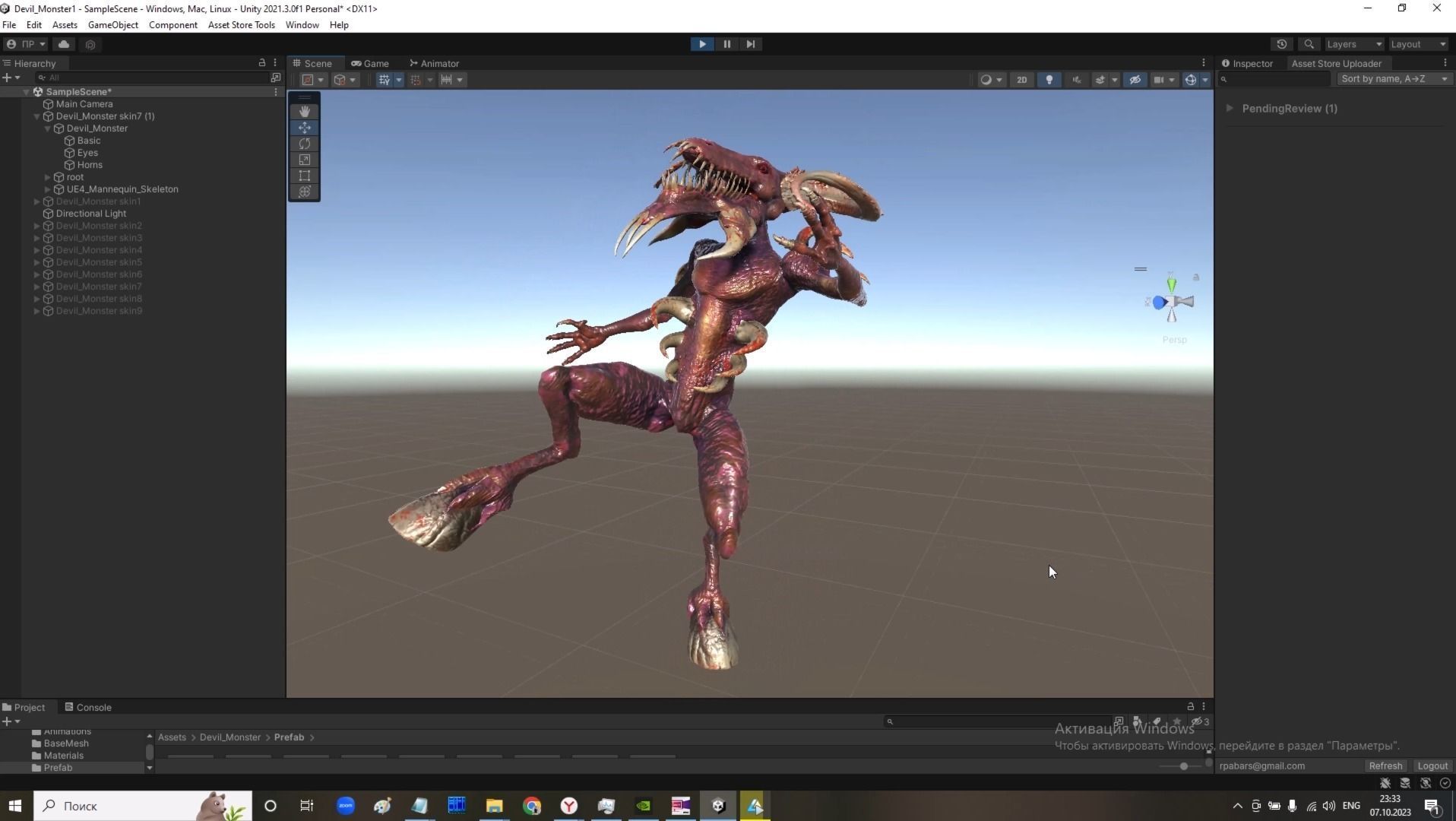
Task: Open Sort by name A→Z dropdown
Action: pos(1394,79)
